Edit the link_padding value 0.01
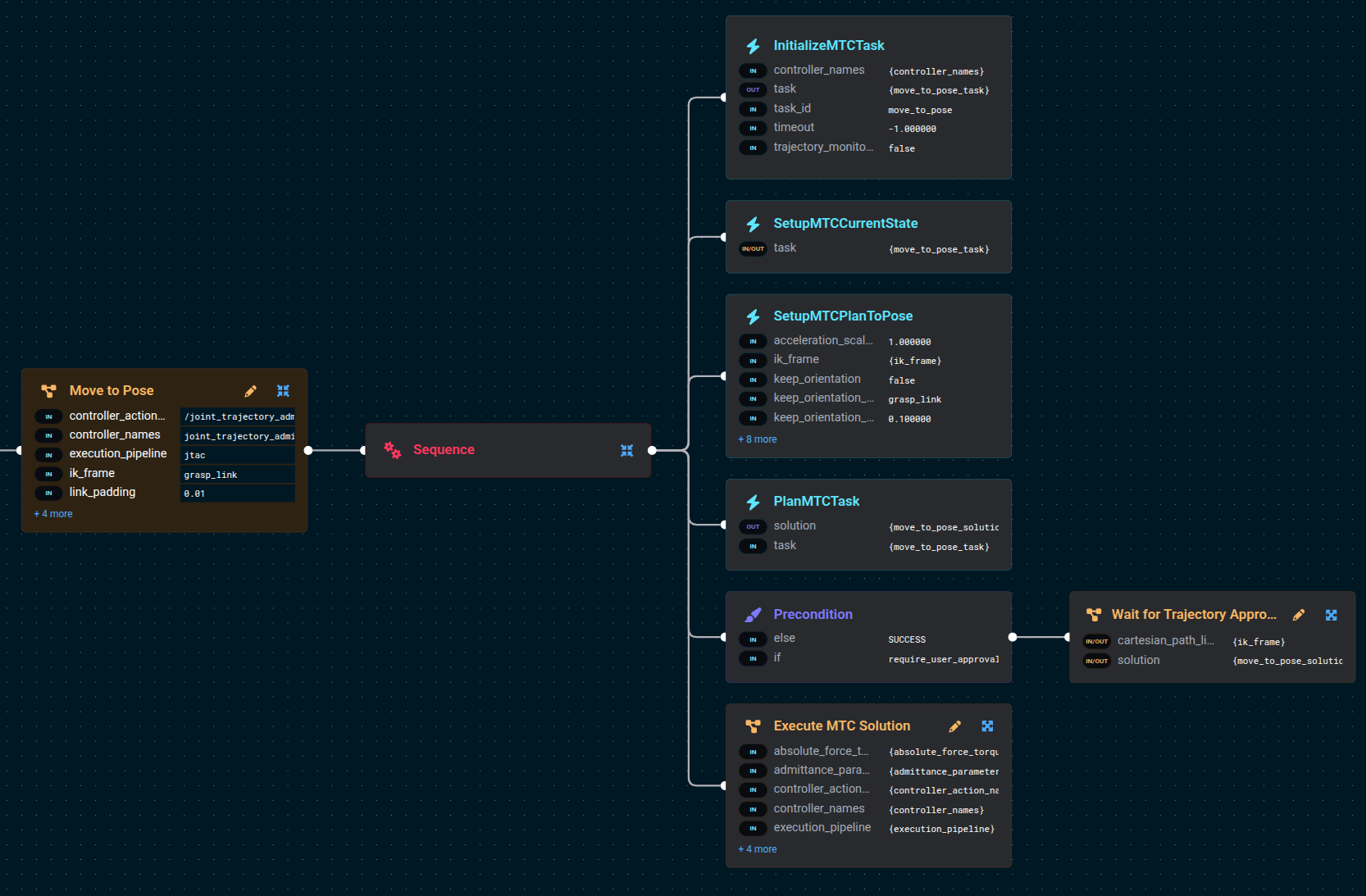The width and height of the screenshot is (1366, 896). [x=237, y=493]
